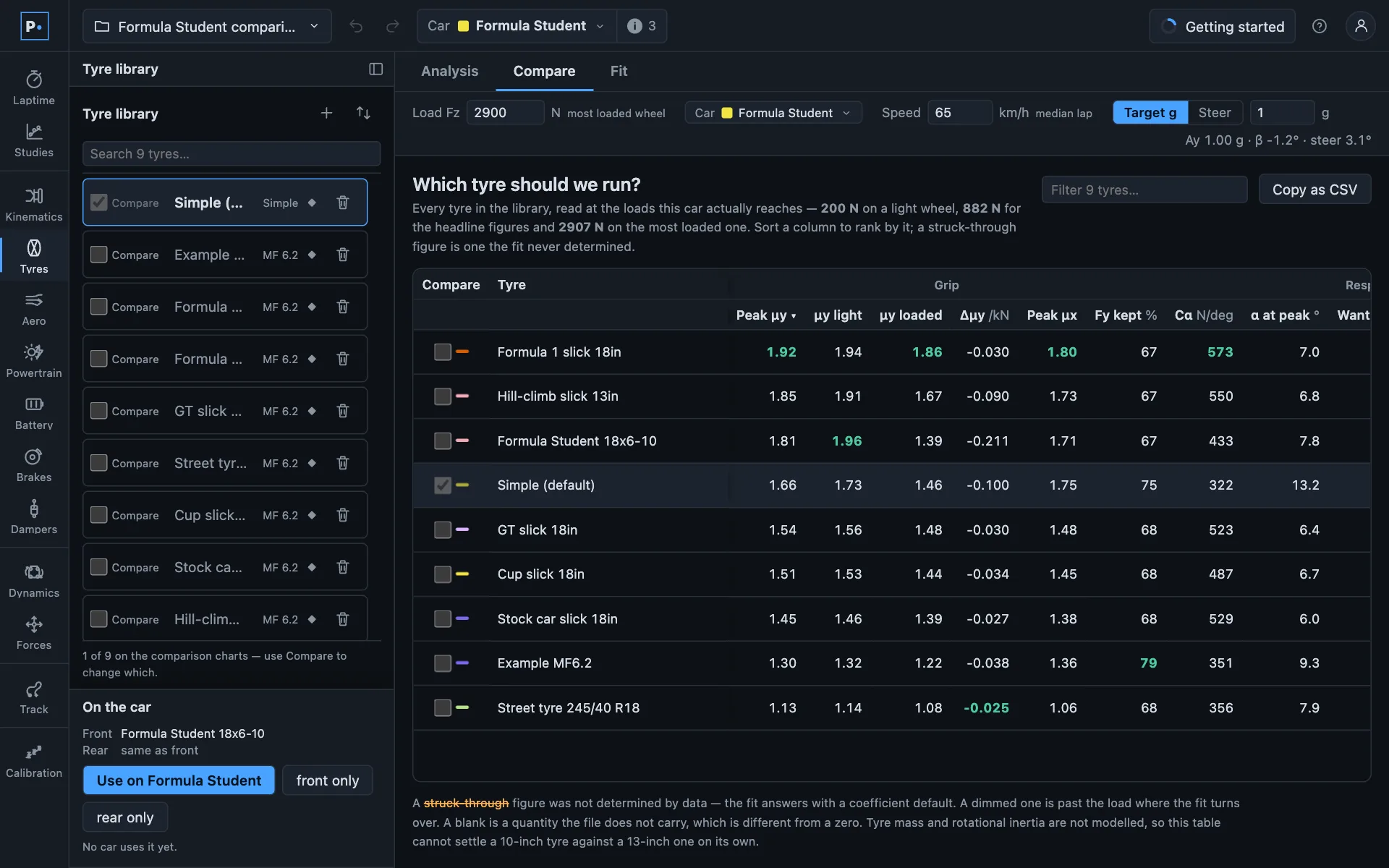Open the Powertrain sidebar section
The width and height of the screenshot is (1389, 868).
point(34,361)
